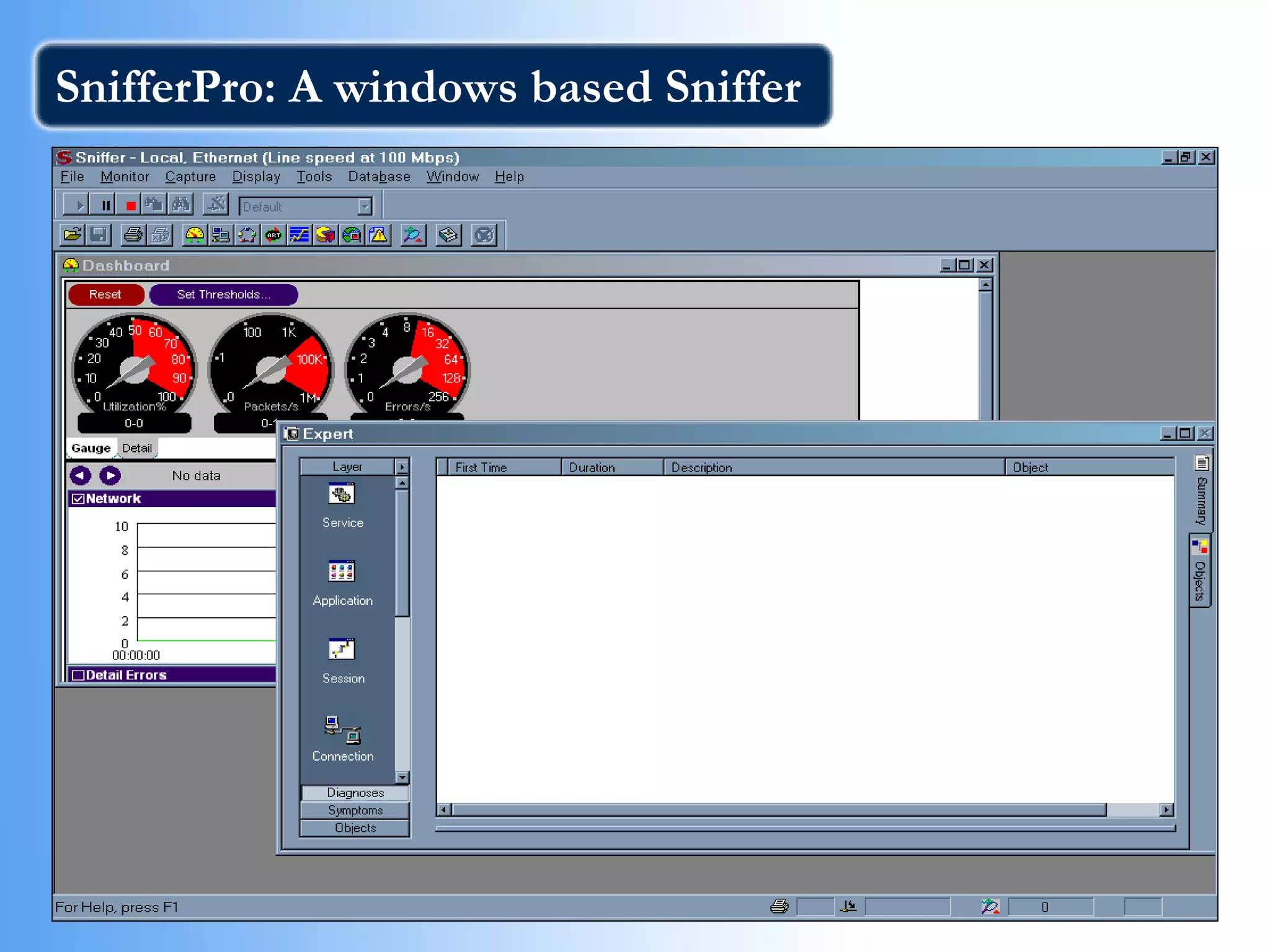The width and height of the screenshot is (1270, 952).
Task: Open the Alarm Log warning icon
Action: click(x=378, y=236)
